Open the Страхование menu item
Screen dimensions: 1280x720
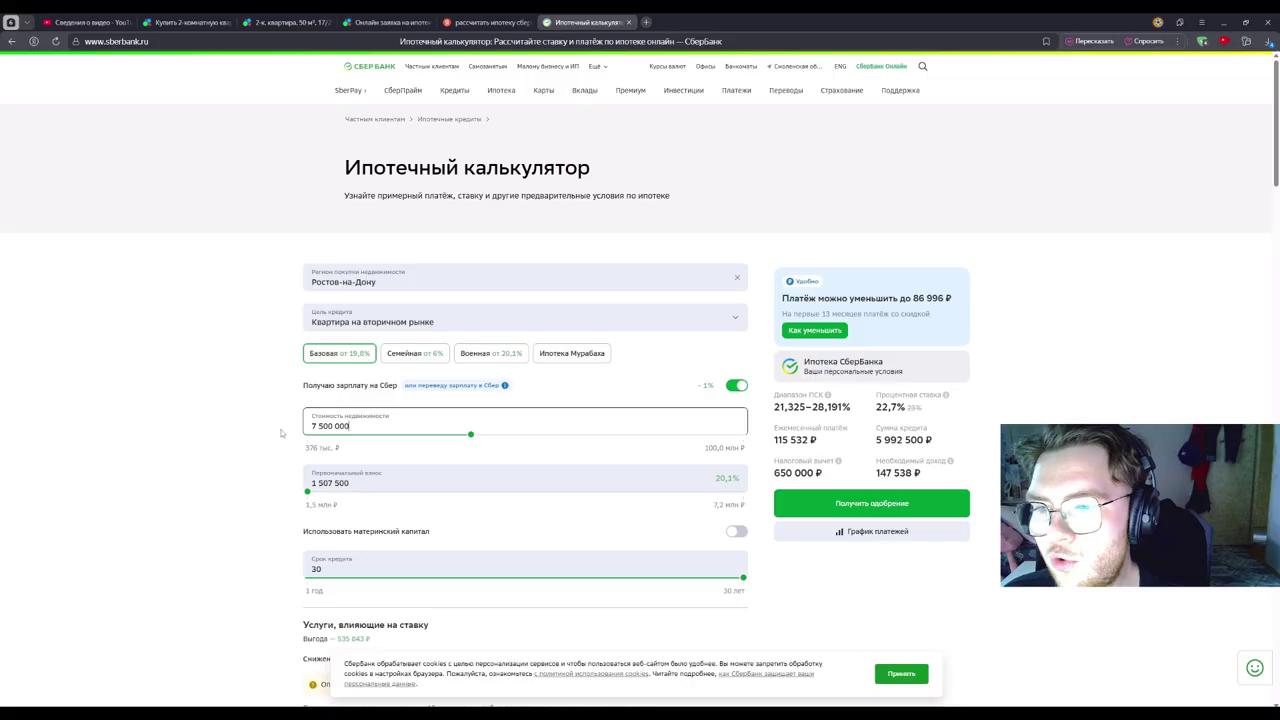tap(842, 90)
